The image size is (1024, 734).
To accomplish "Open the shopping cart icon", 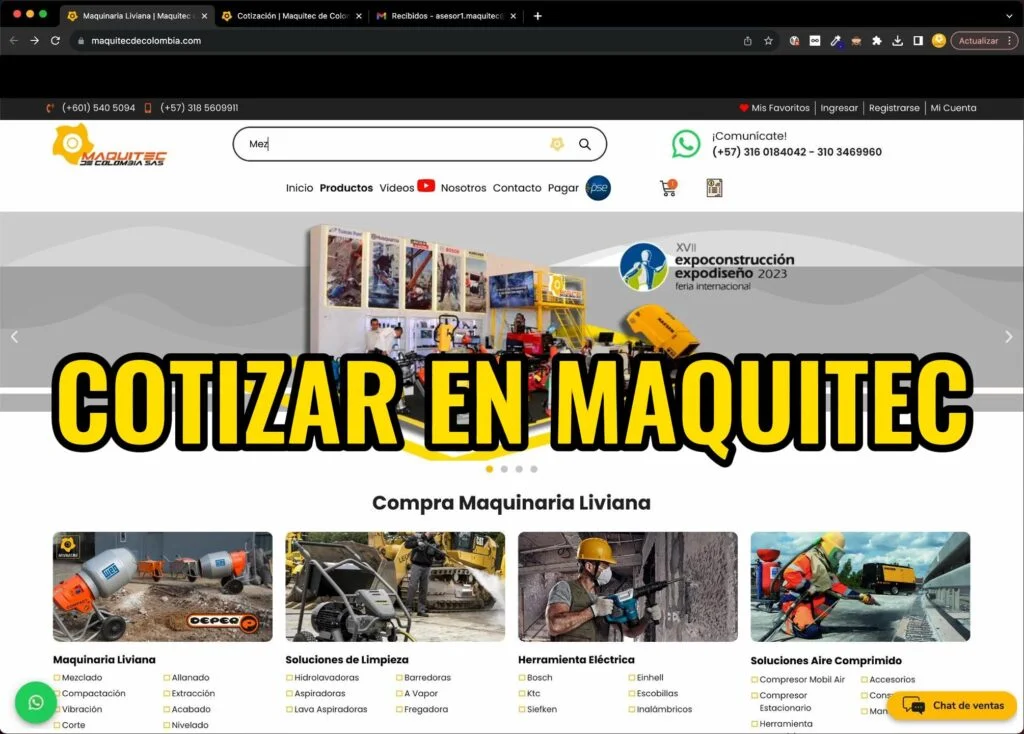I will click(x=668, y=188).
